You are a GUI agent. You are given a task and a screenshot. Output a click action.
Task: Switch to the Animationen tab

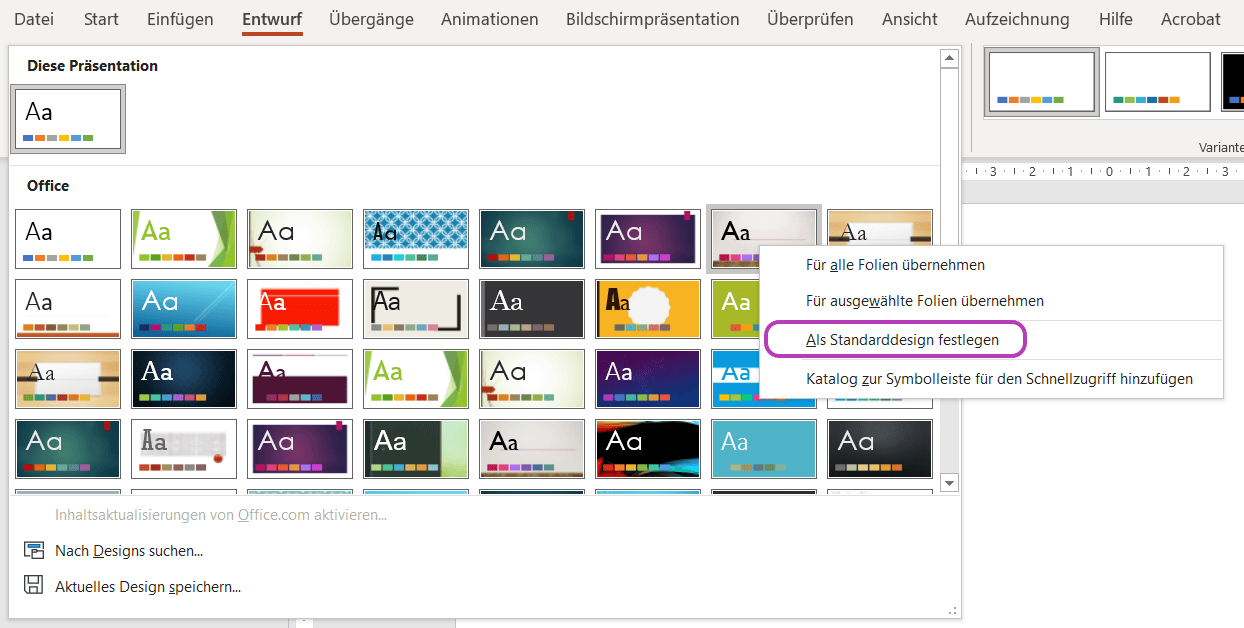click(489, 18)
